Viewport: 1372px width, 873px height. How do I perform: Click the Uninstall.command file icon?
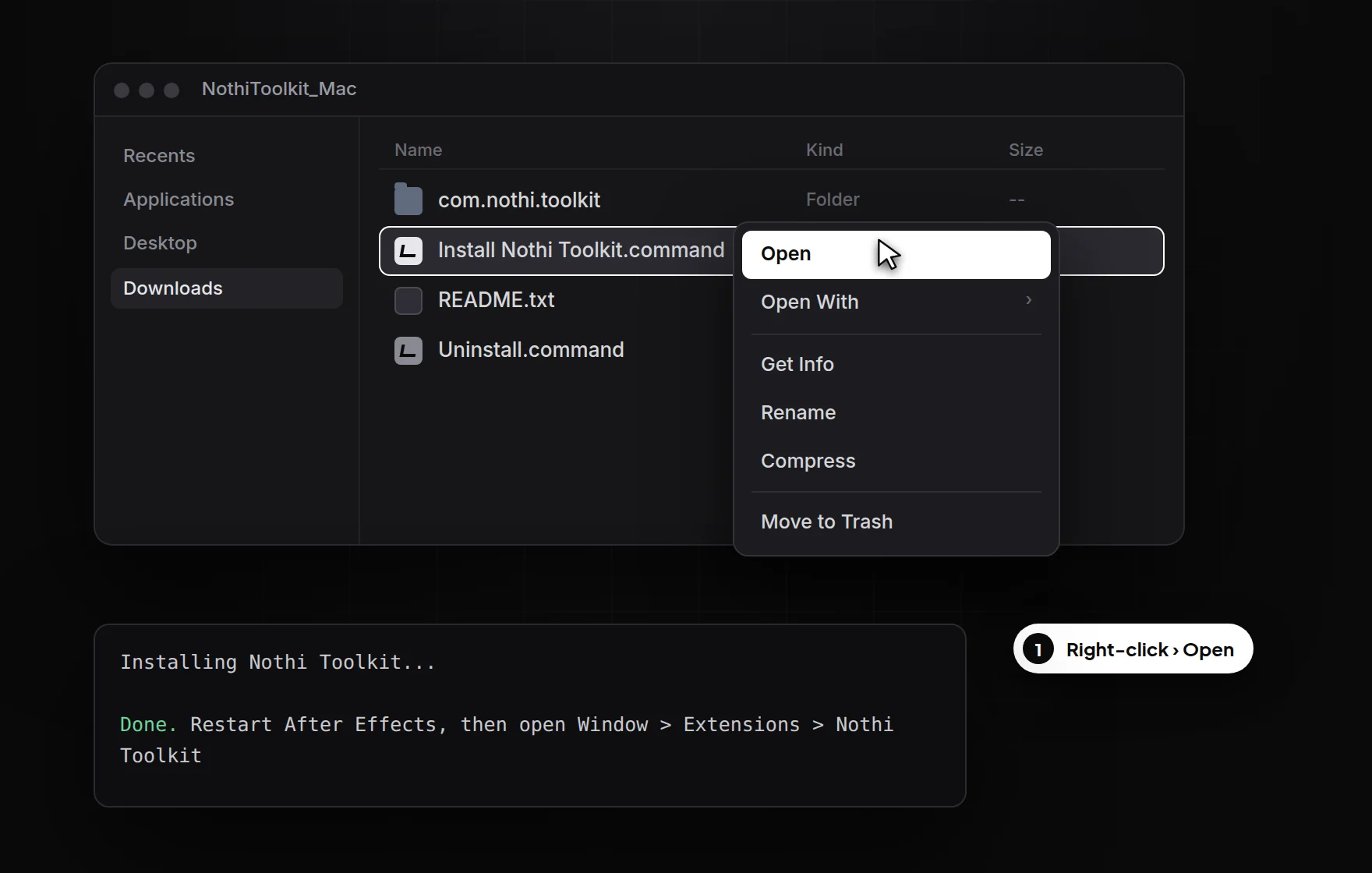[x=408, y=351]
